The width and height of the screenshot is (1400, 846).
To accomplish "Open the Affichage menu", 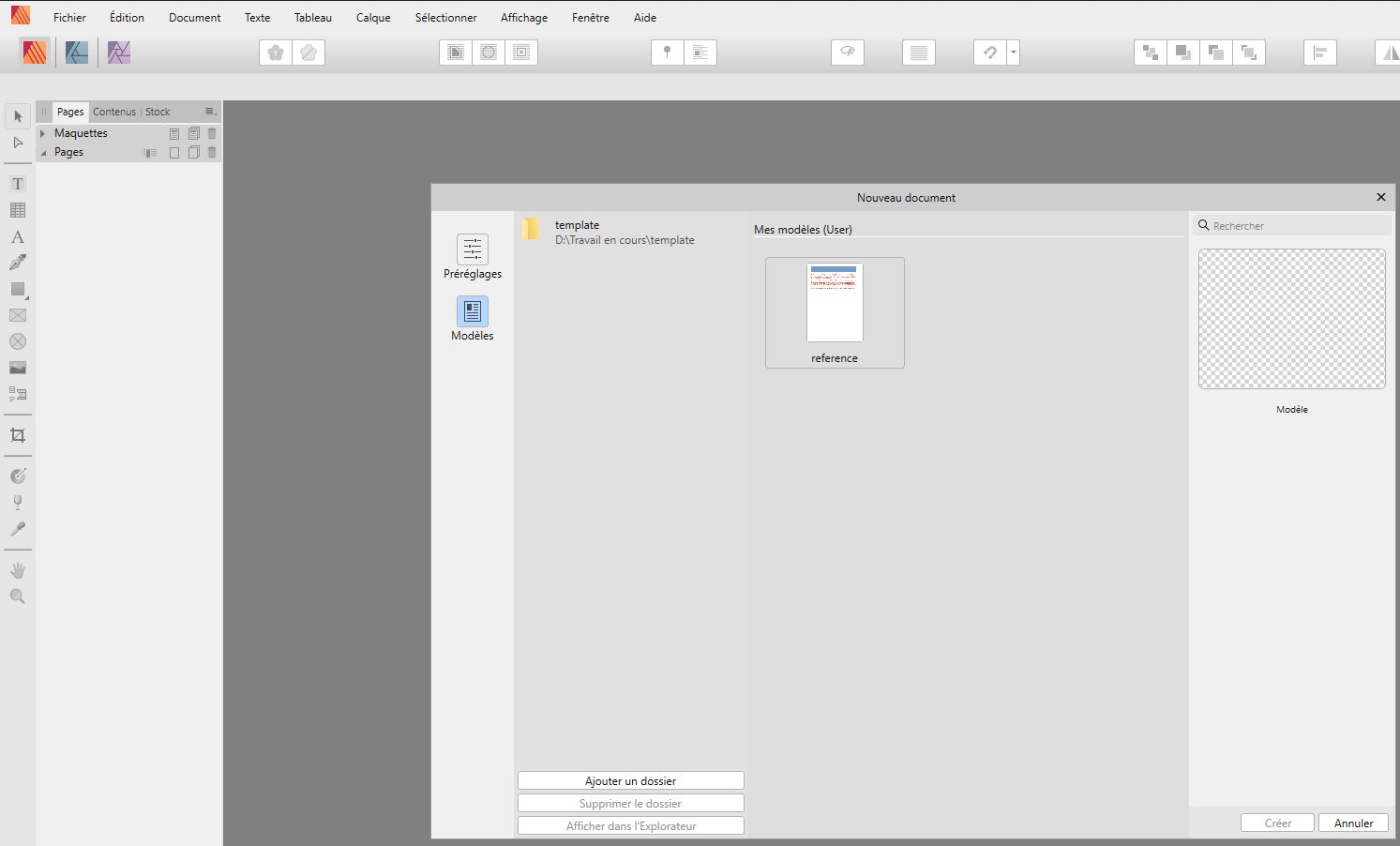I will coord(524,18).
